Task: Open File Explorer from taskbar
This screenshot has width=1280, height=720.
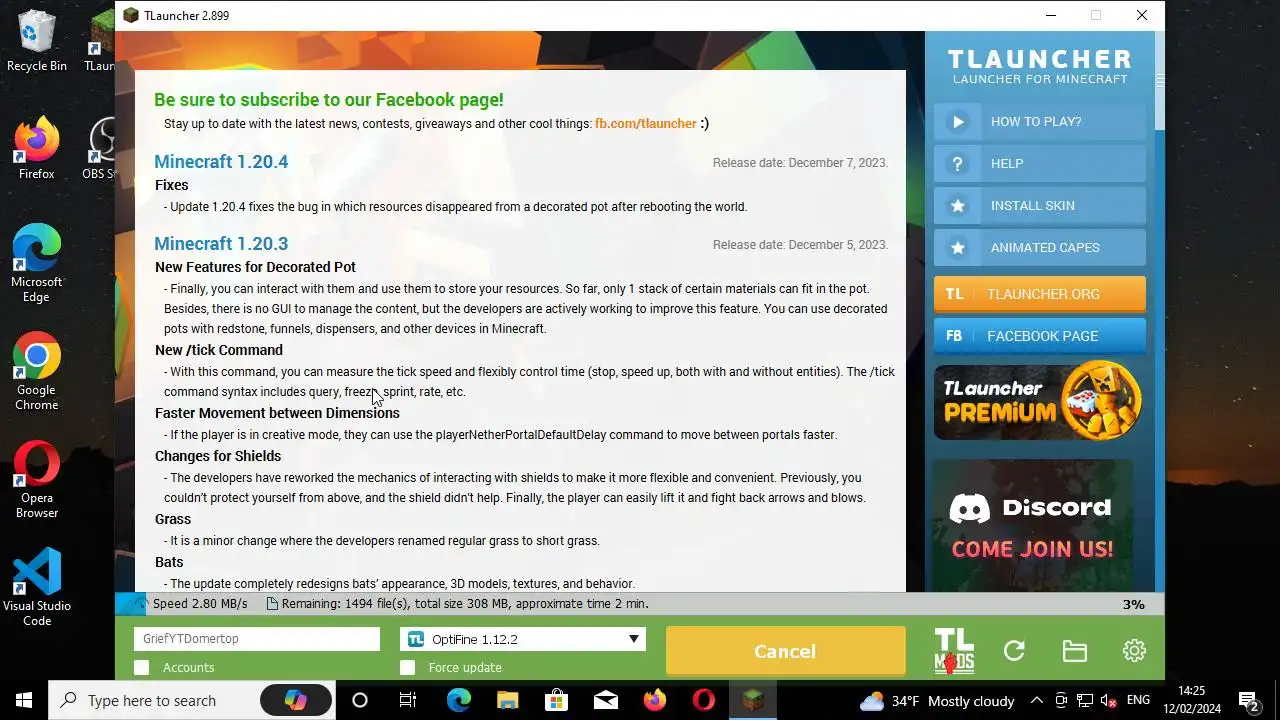Action: click(508, 700)
